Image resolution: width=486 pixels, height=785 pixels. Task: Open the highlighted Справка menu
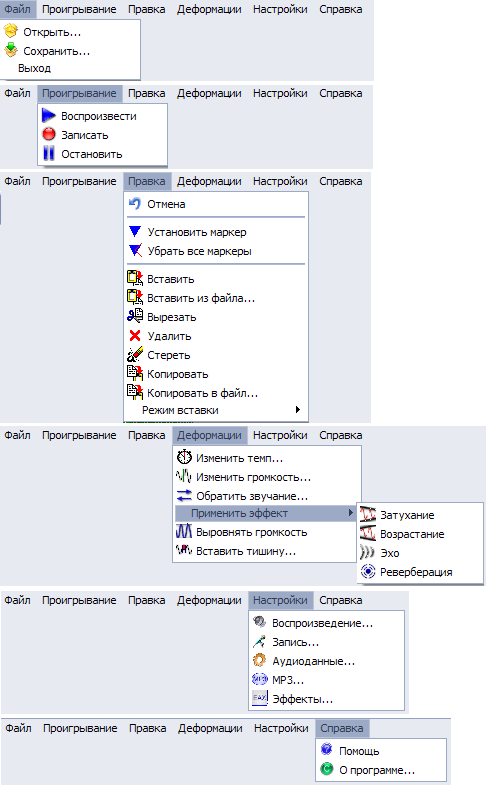(x=342, y=728)
